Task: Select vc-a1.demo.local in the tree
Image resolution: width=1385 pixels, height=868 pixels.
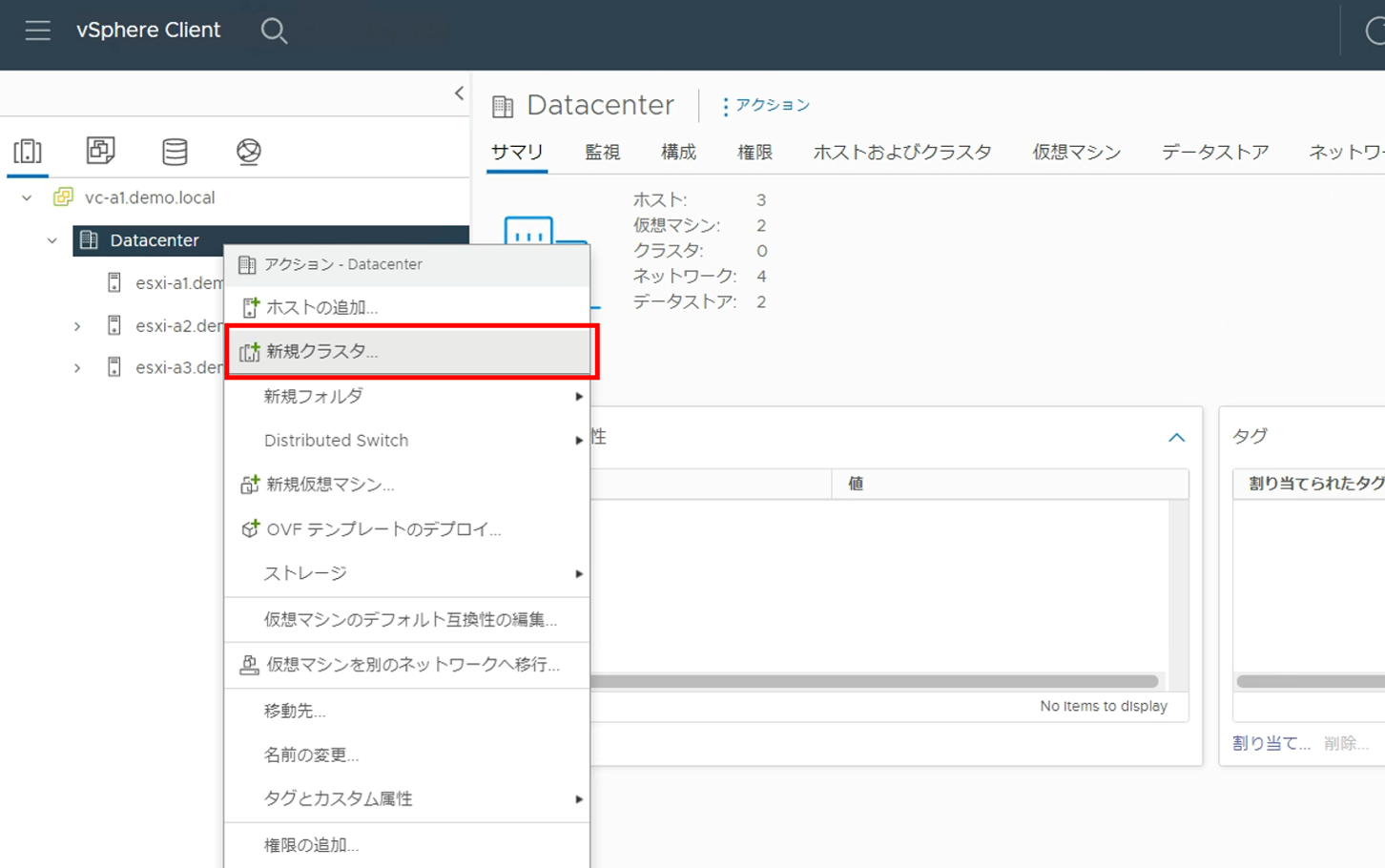Action: pyautogui.click(x=150, y=197)
